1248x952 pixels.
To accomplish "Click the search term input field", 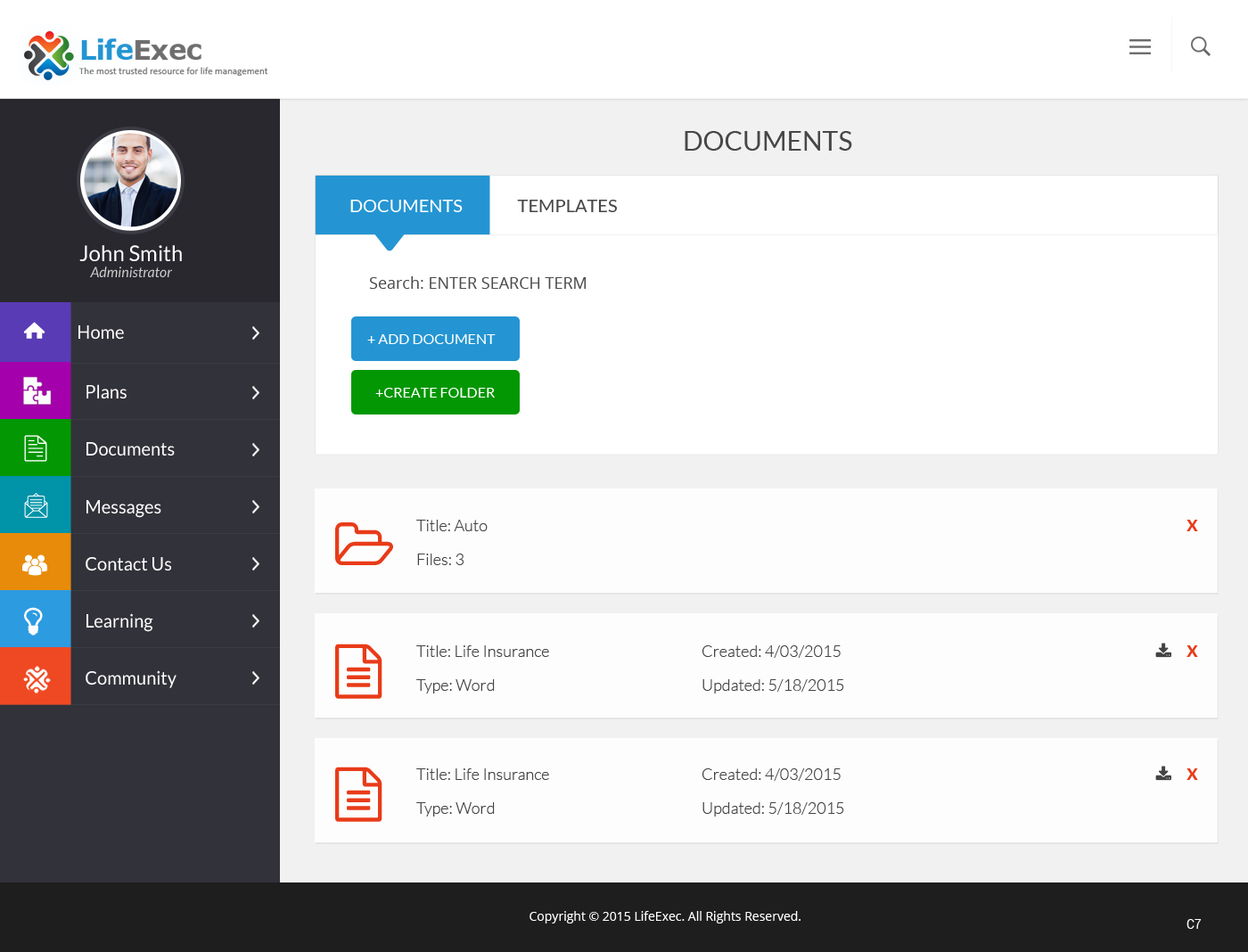I will pos(507,283).
